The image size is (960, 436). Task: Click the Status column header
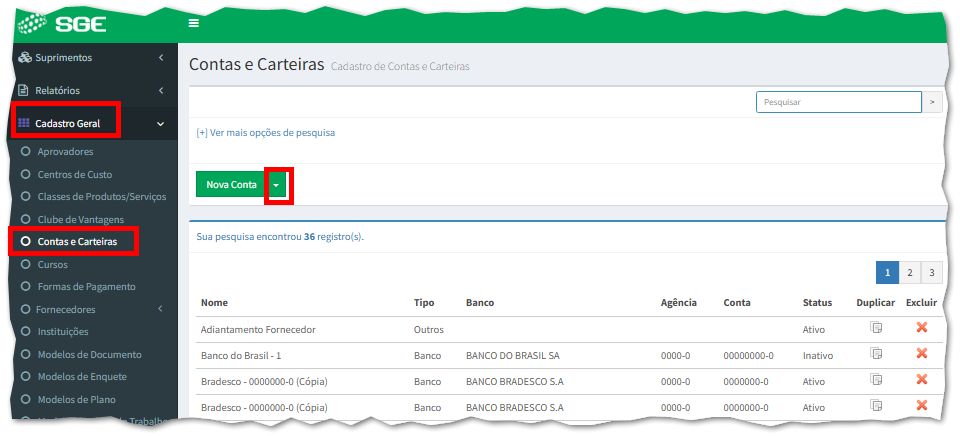pos(817,303)
